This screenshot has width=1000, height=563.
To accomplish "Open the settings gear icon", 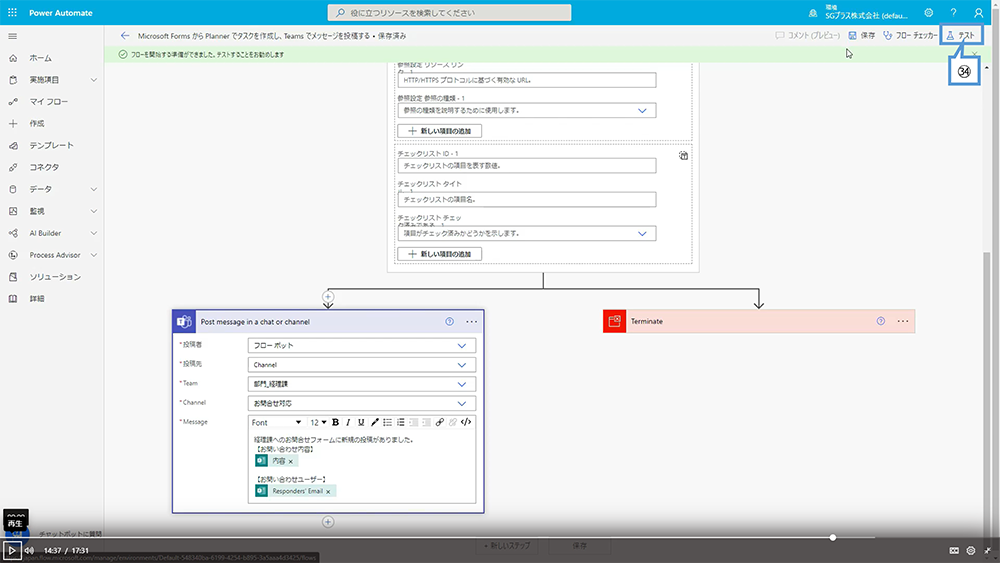I will (x=929, y=13).
